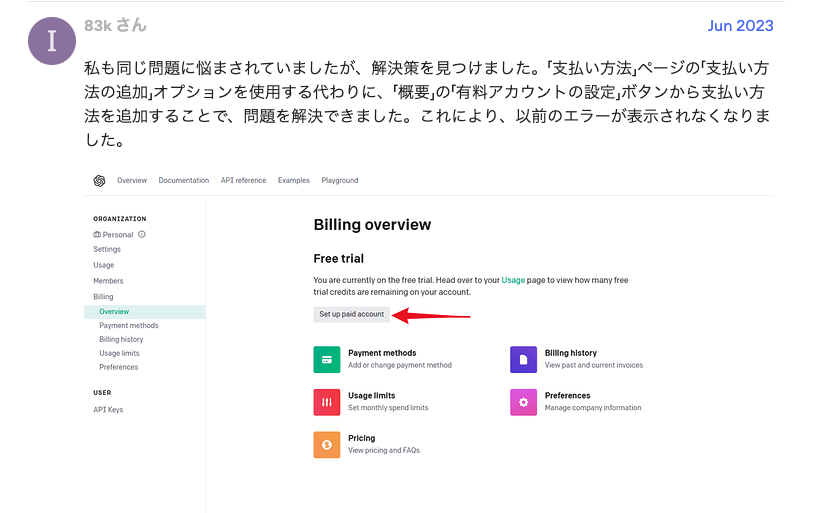Click the info icon next to Personal
This screenshot has height=513, width=823.
pyautogui.click(x=142, y=235)
